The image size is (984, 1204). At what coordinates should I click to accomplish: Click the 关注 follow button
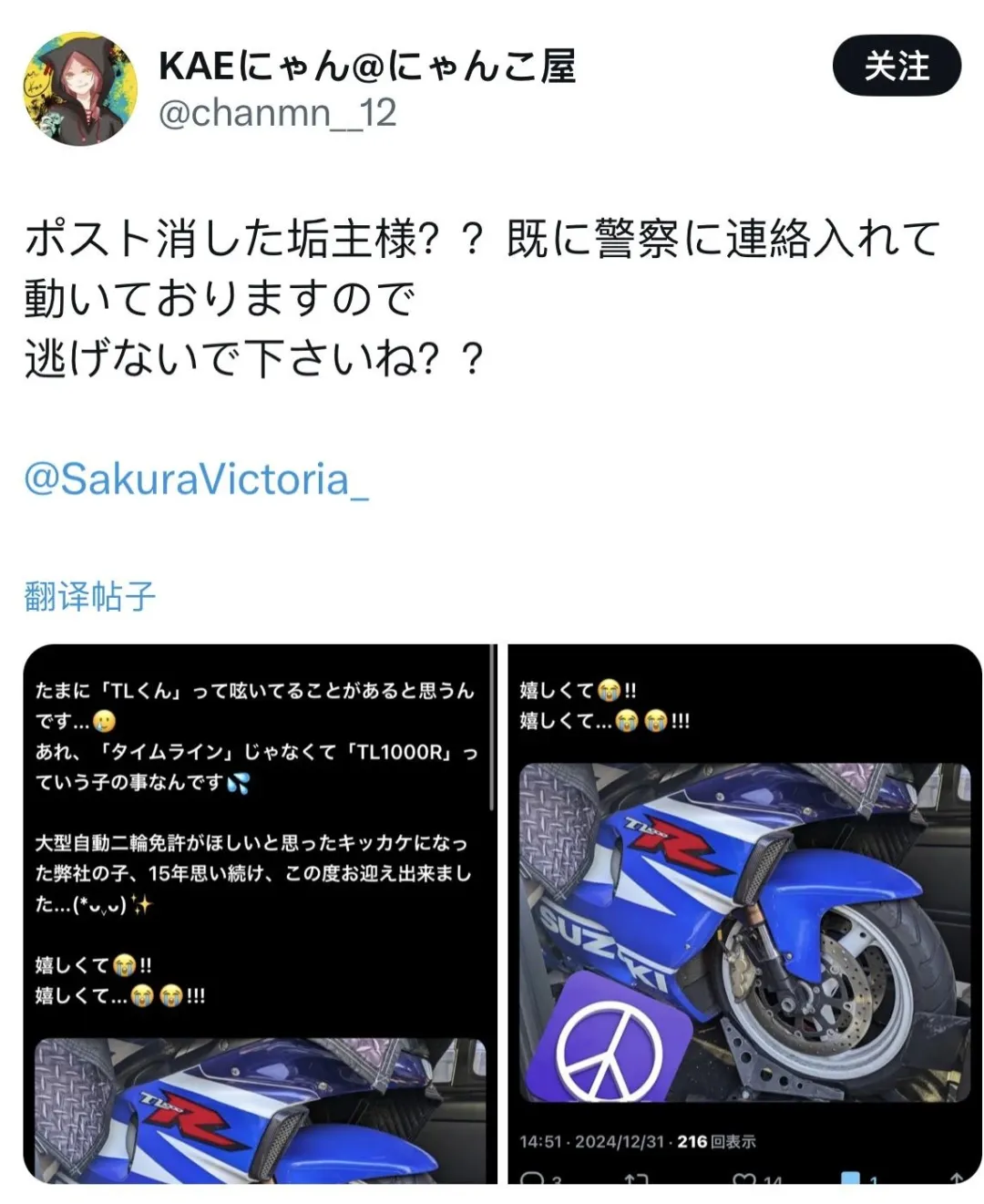pos(897,66)
